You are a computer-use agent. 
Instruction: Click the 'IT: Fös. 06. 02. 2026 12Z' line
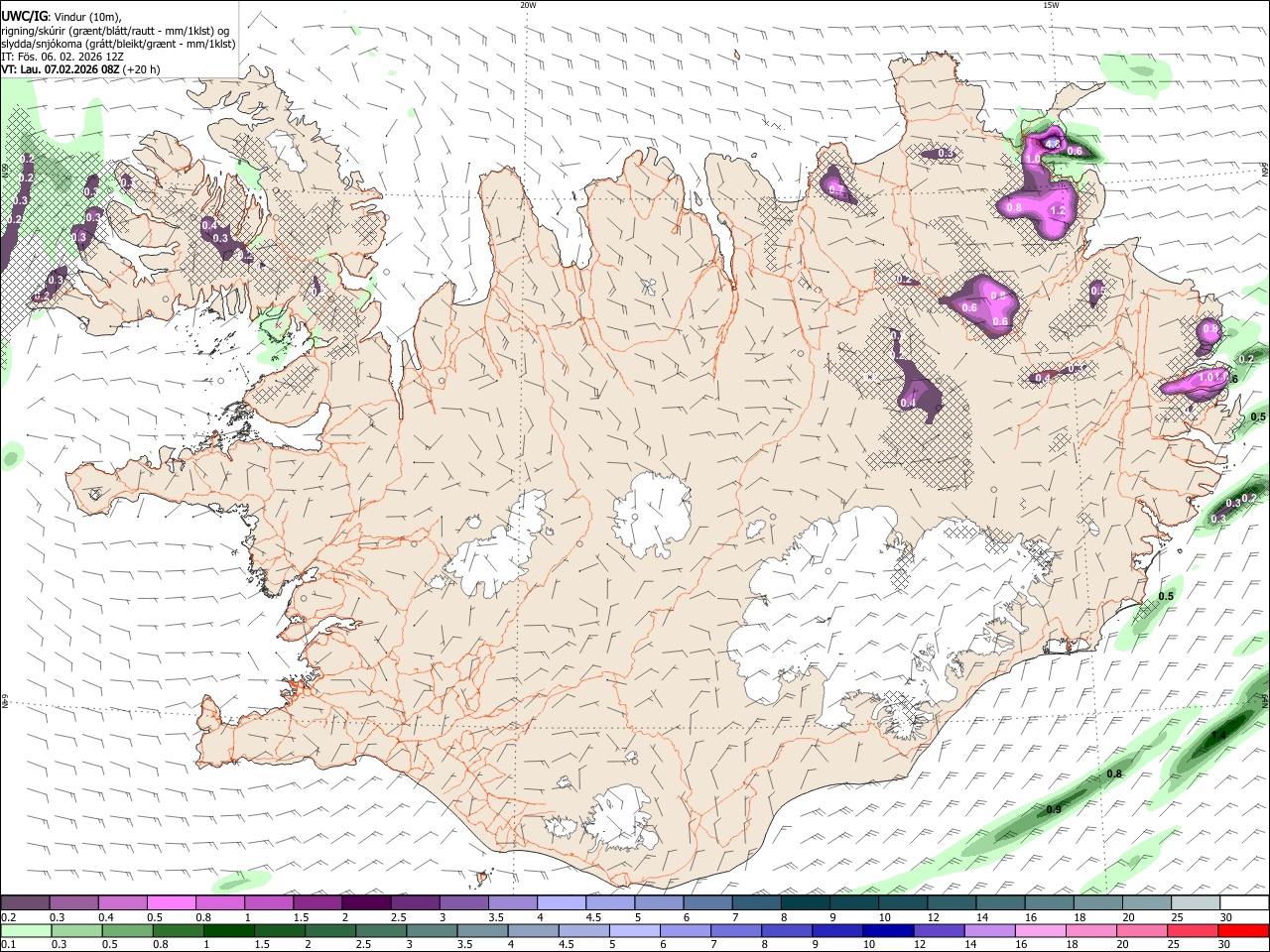click(63, 57)
